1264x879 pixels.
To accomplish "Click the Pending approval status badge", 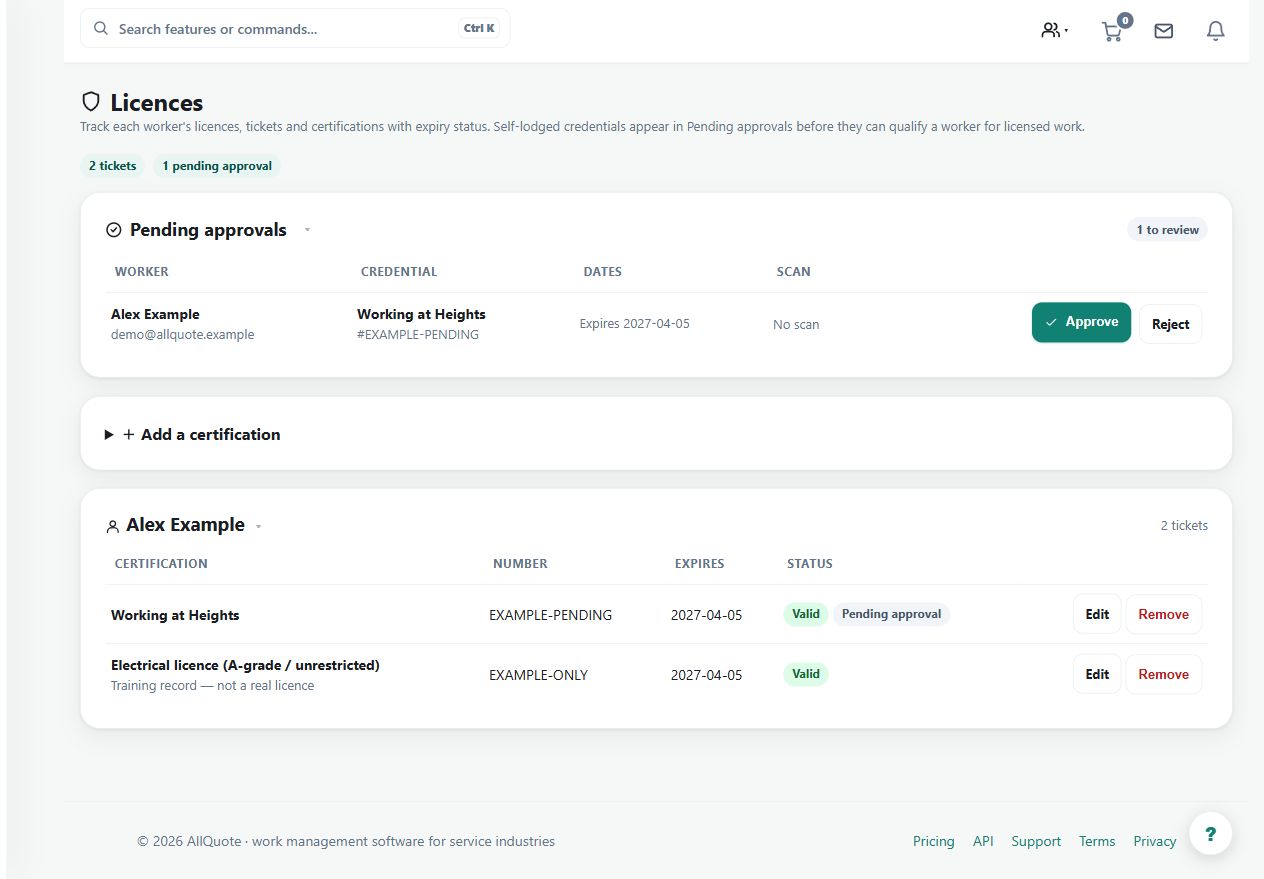I will point(891,614).
